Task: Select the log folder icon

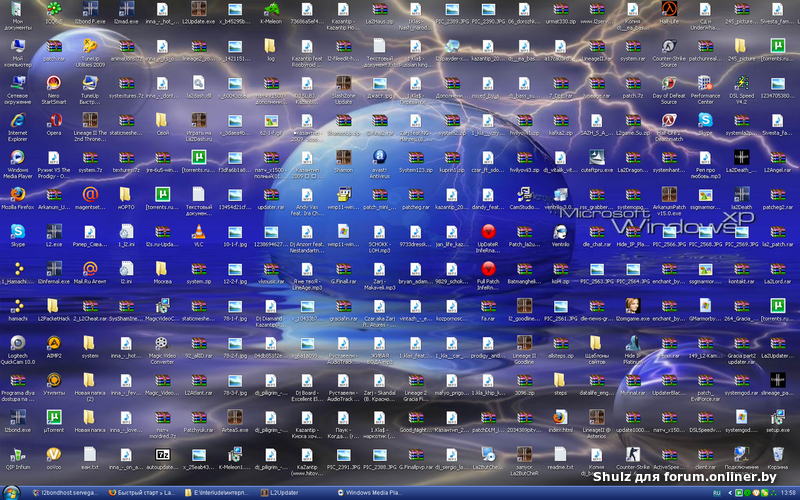Action: pyautogui.click(x=271, y=46)
